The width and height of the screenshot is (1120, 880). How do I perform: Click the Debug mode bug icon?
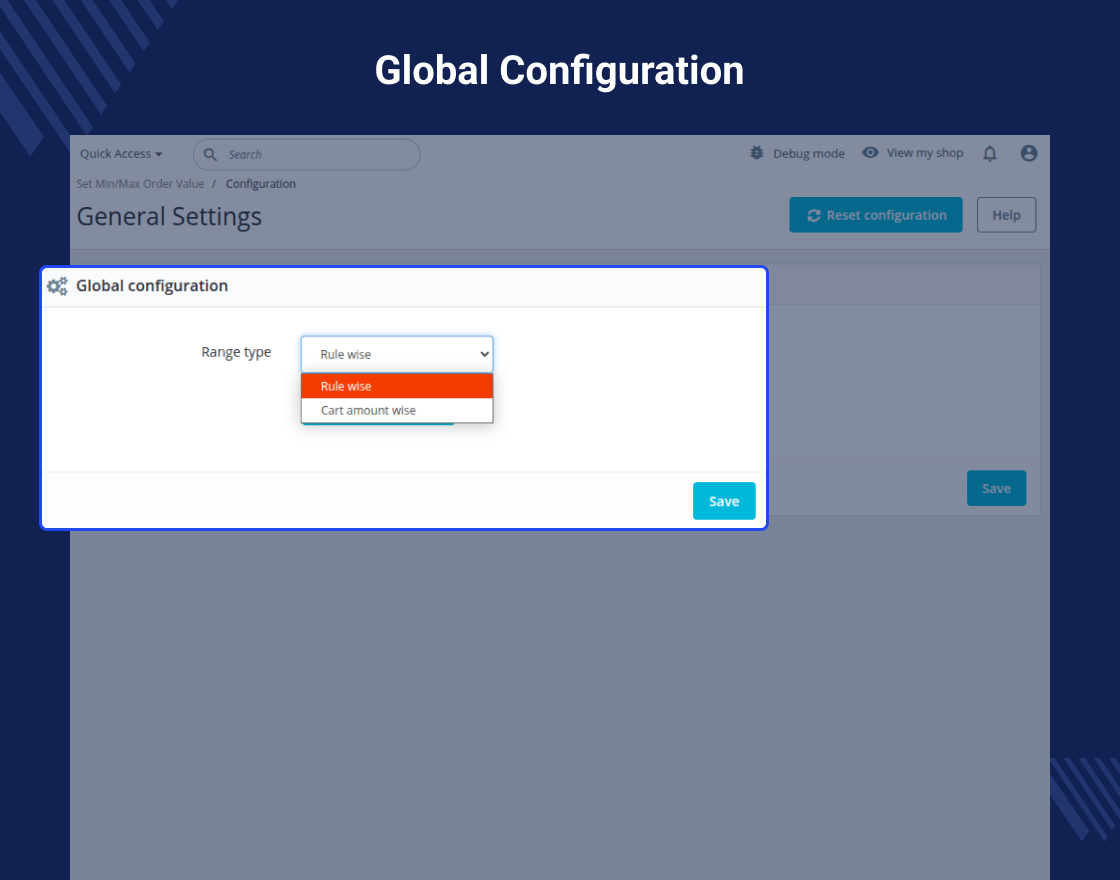point(756,153)
